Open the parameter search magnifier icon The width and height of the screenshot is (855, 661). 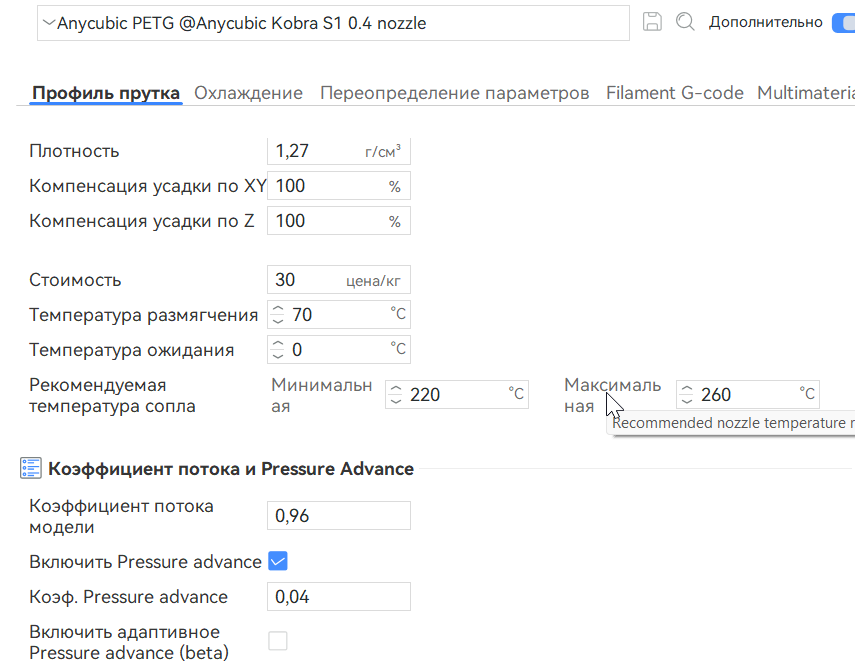click(685, 21)
